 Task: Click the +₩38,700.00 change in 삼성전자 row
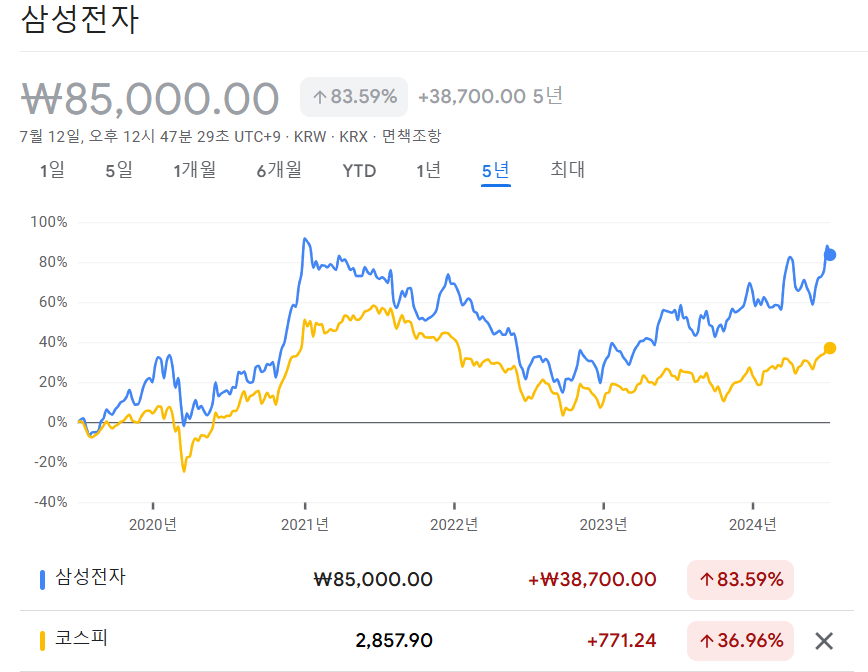pyautogui.click(x=592, y=580)
